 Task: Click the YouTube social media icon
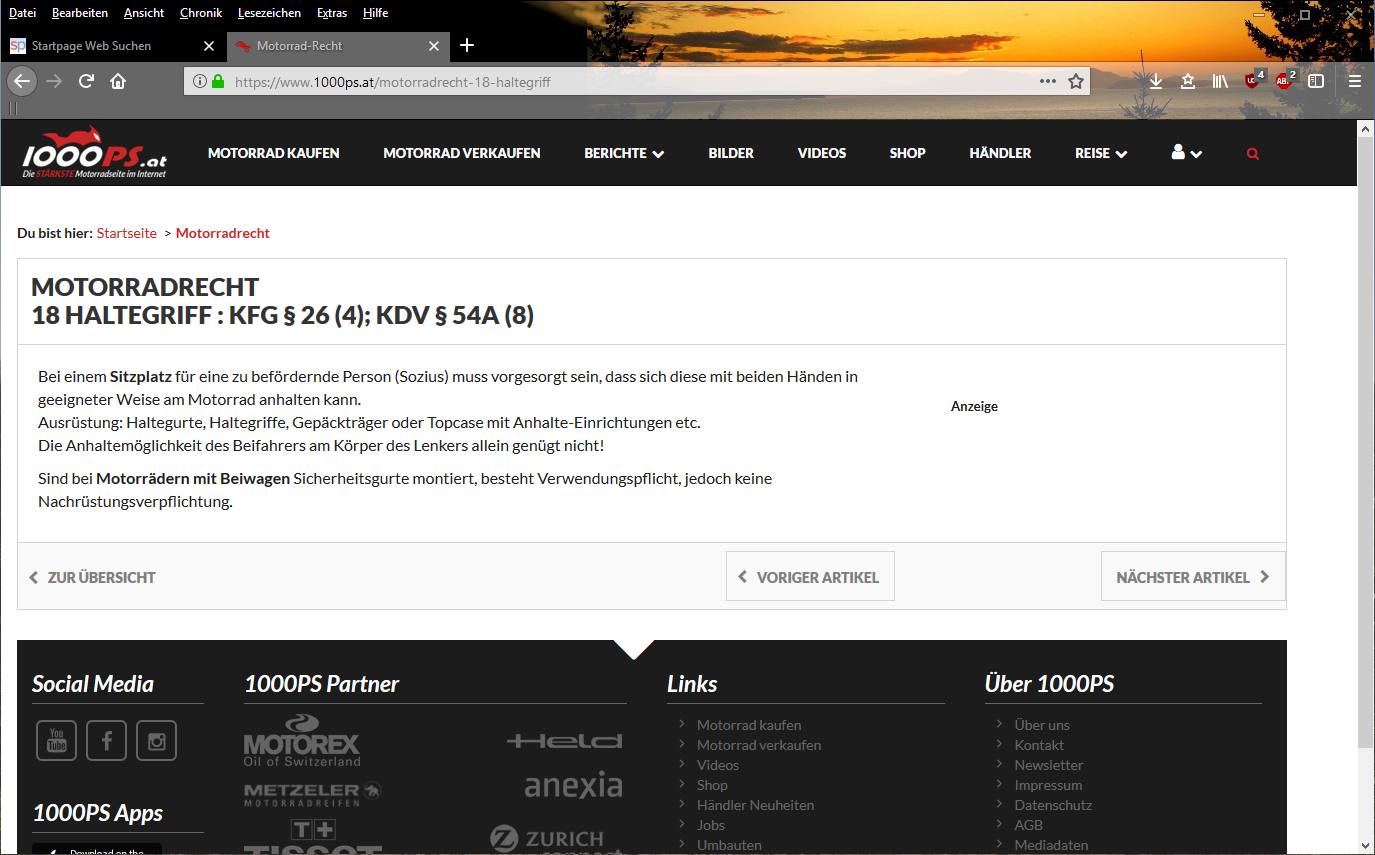tap(56, 741)
